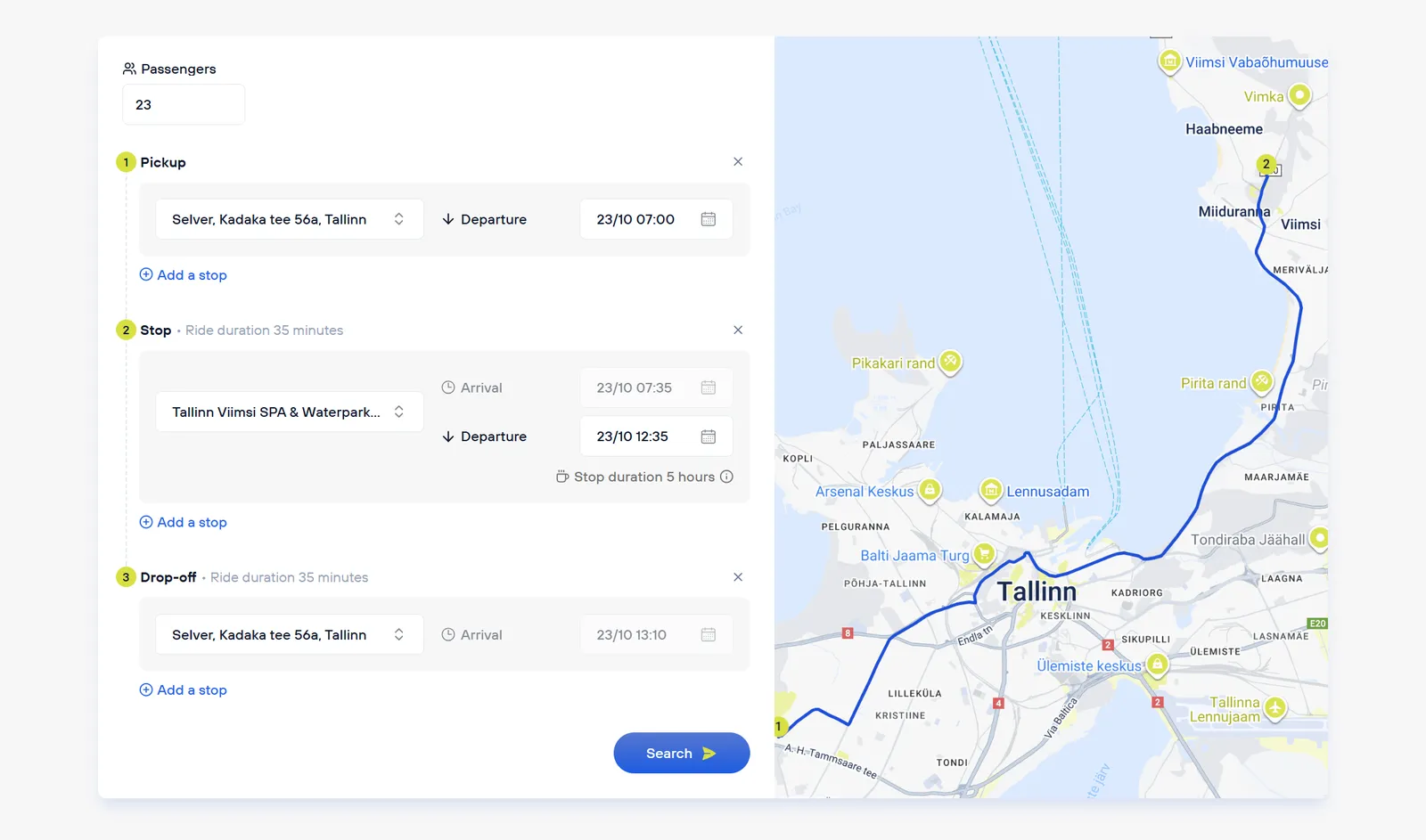Image resolution: width=1426 pixels, height=840 pixels.
Task: Click the KALAMAJA district label on map
Action: point(992,517)
